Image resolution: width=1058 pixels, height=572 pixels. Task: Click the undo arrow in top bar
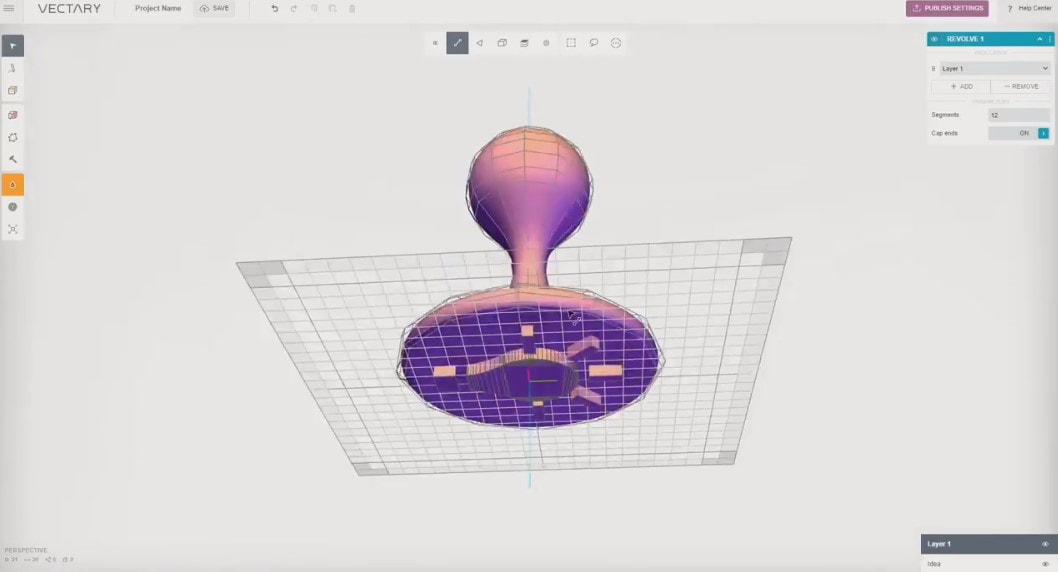click(275, 9)
